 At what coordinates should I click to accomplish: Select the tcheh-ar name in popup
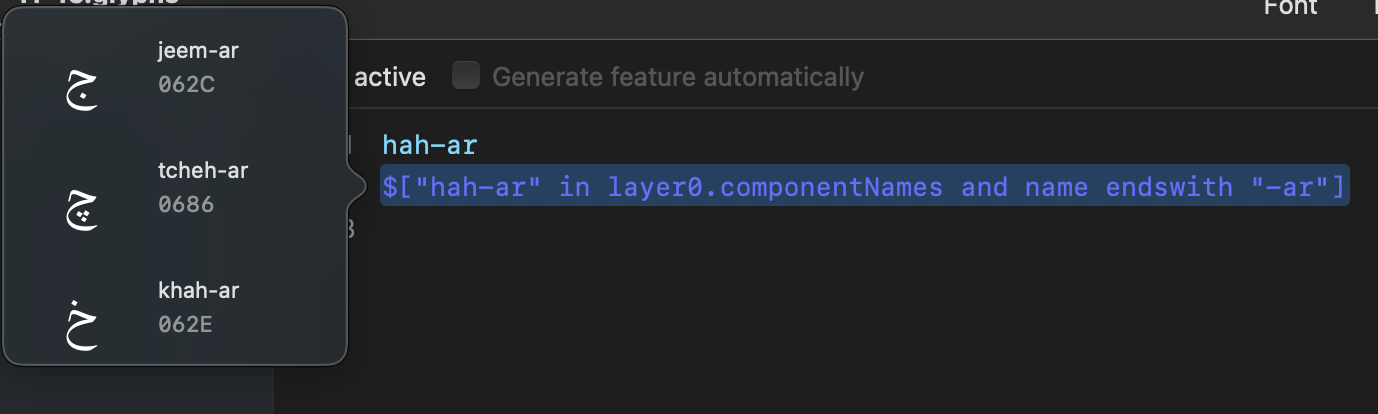point(202,171)
